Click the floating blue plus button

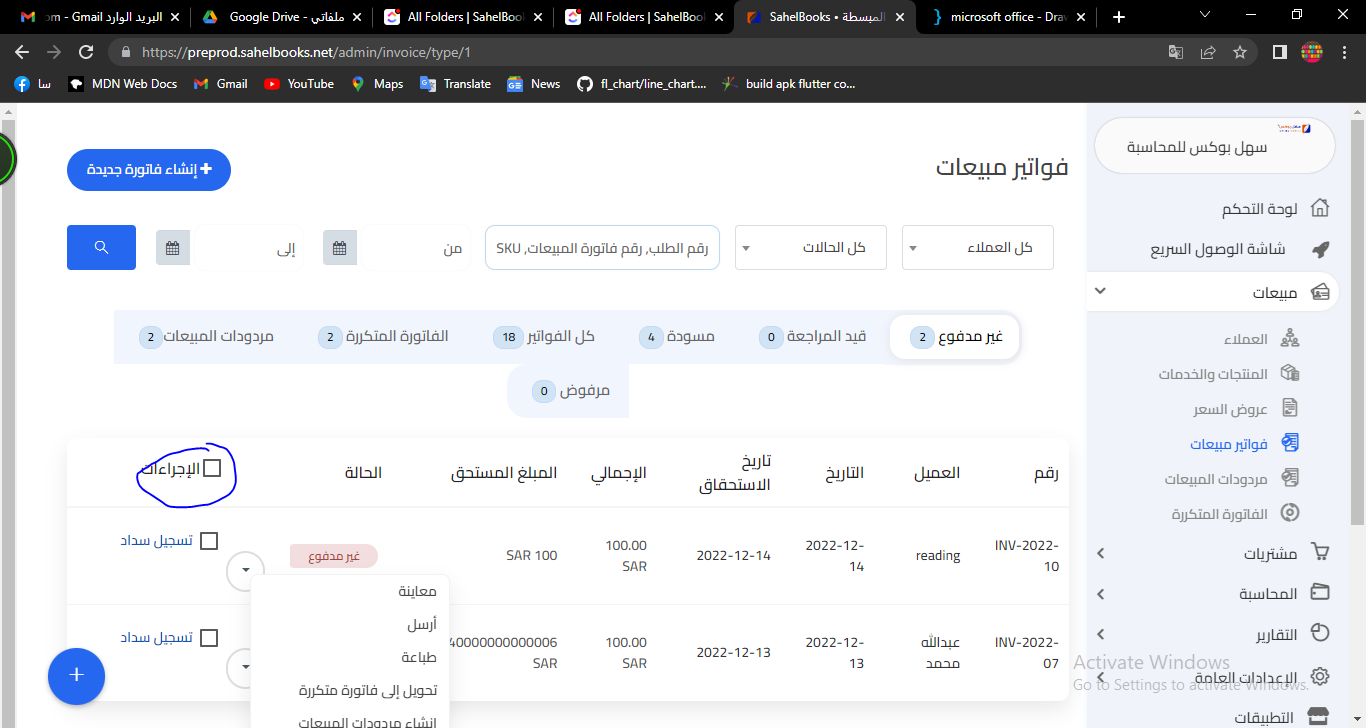(76, 676)
